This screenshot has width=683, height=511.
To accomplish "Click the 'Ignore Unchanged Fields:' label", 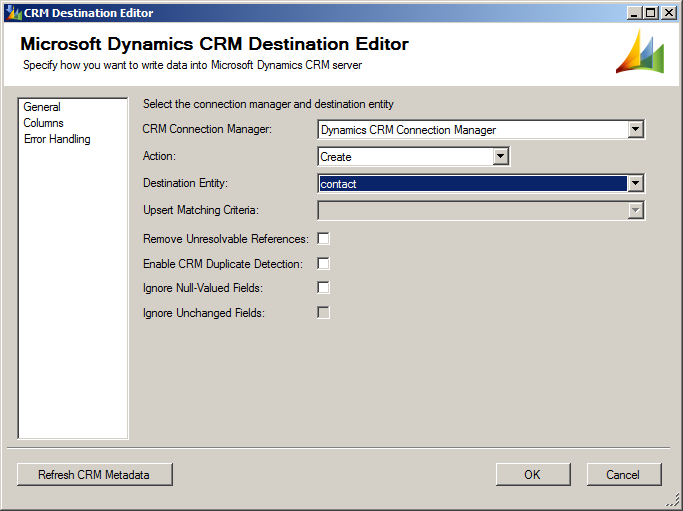I will (x=204, y=313).
